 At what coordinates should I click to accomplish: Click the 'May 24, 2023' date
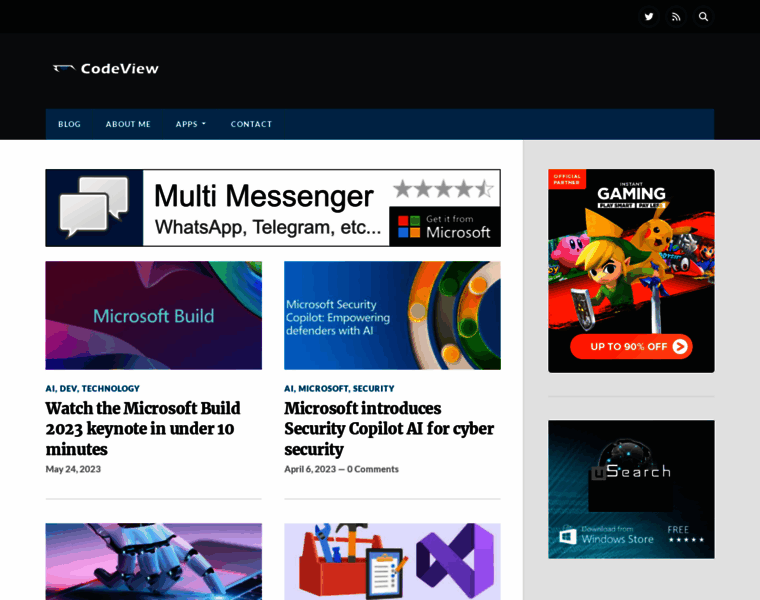[73, 469]
